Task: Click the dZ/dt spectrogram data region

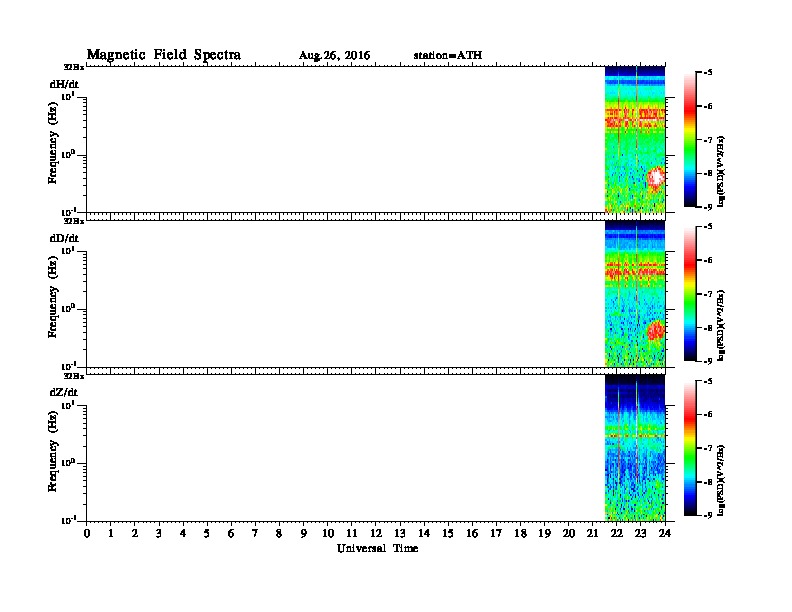Action: click(635, 448)
